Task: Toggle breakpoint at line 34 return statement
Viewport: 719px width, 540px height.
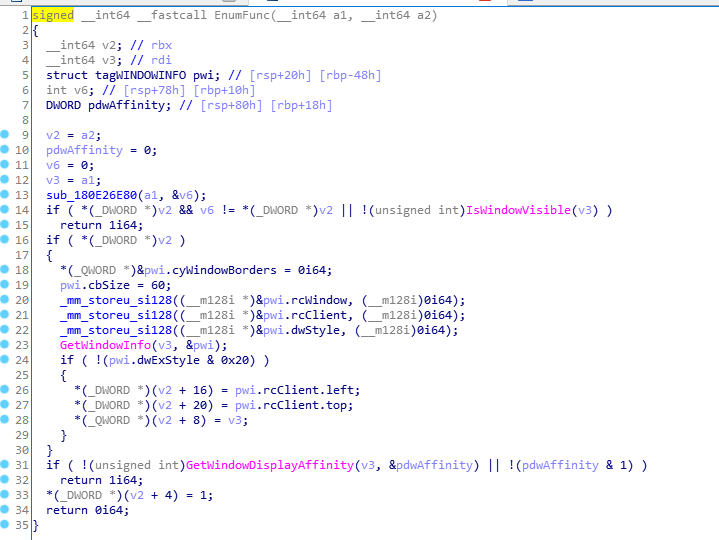Action: pyautogui.click(x=6, y=509)
